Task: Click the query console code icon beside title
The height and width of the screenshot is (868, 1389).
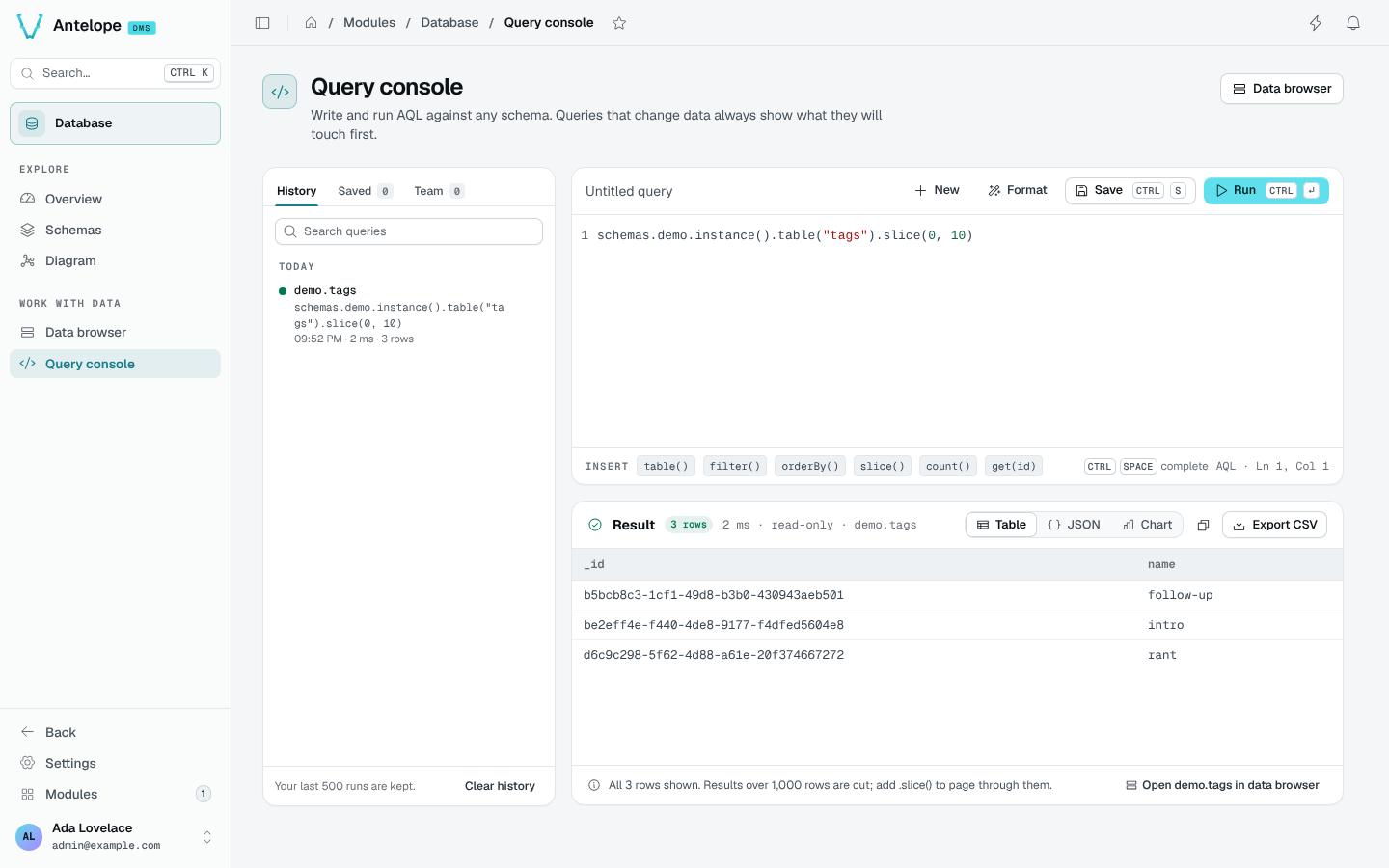Action: pyautogui.click(x=280, y=92)
